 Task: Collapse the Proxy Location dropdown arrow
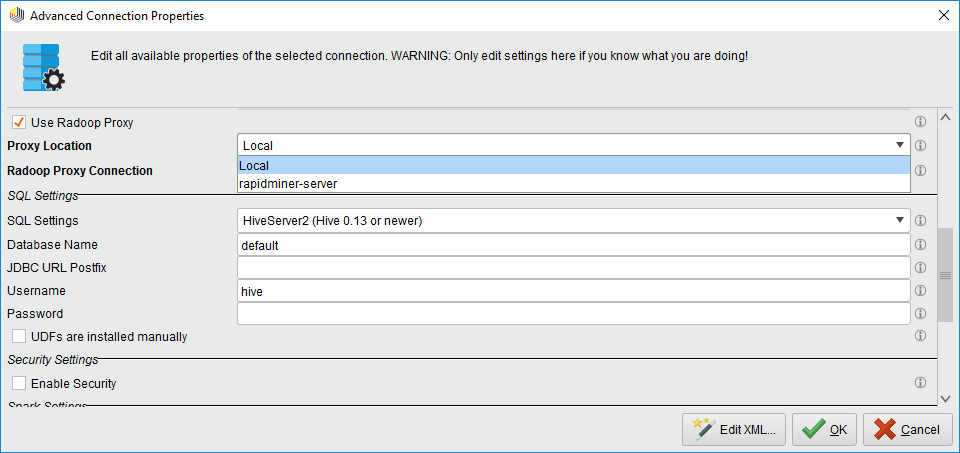[x=900, y=146]
